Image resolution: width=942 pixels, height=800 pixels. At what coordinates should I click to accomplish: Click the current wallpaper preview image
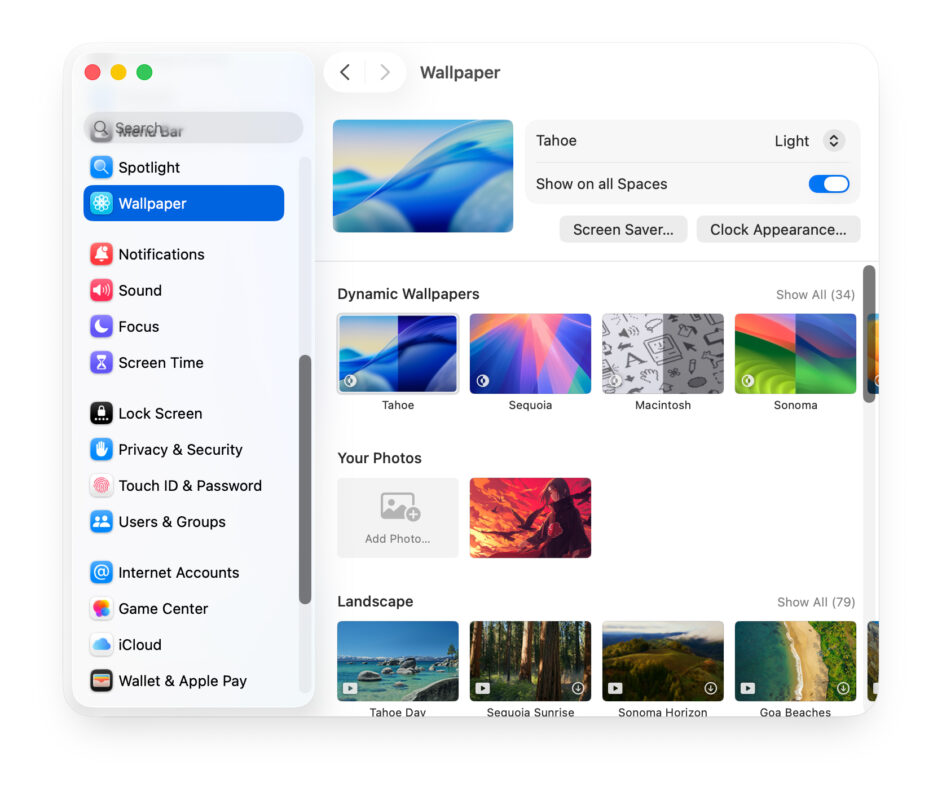pos(423,176)
